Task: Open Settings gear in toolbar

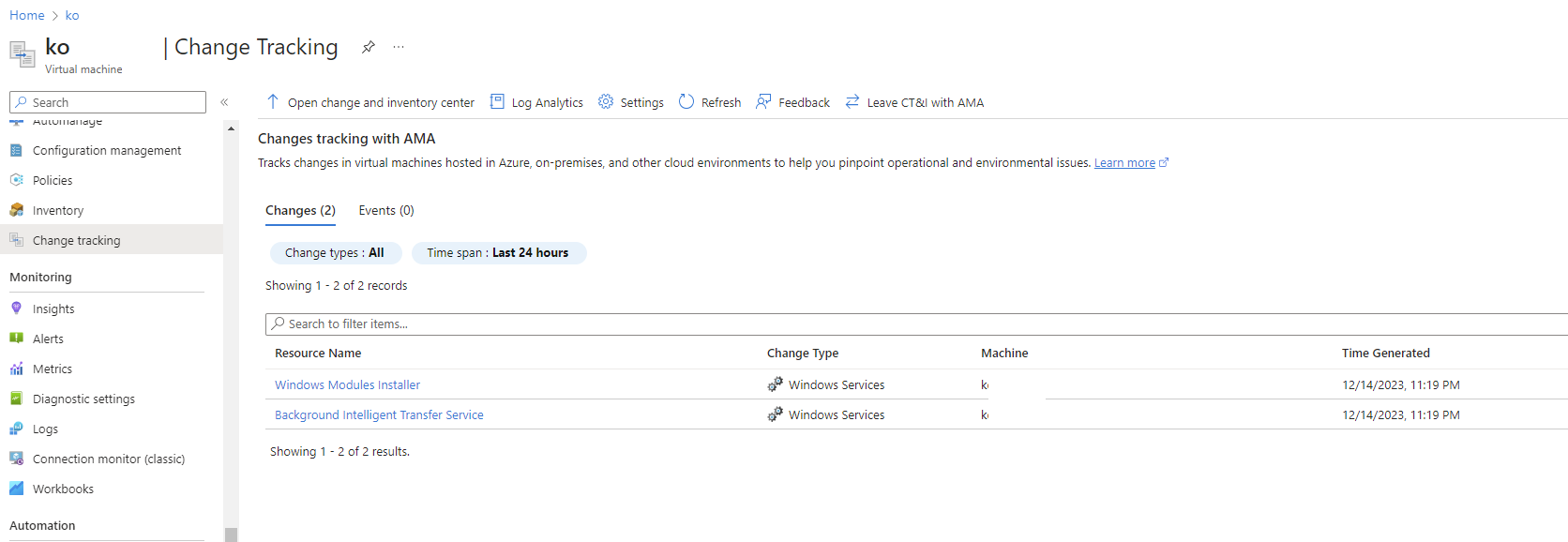Action: (606, 101)
